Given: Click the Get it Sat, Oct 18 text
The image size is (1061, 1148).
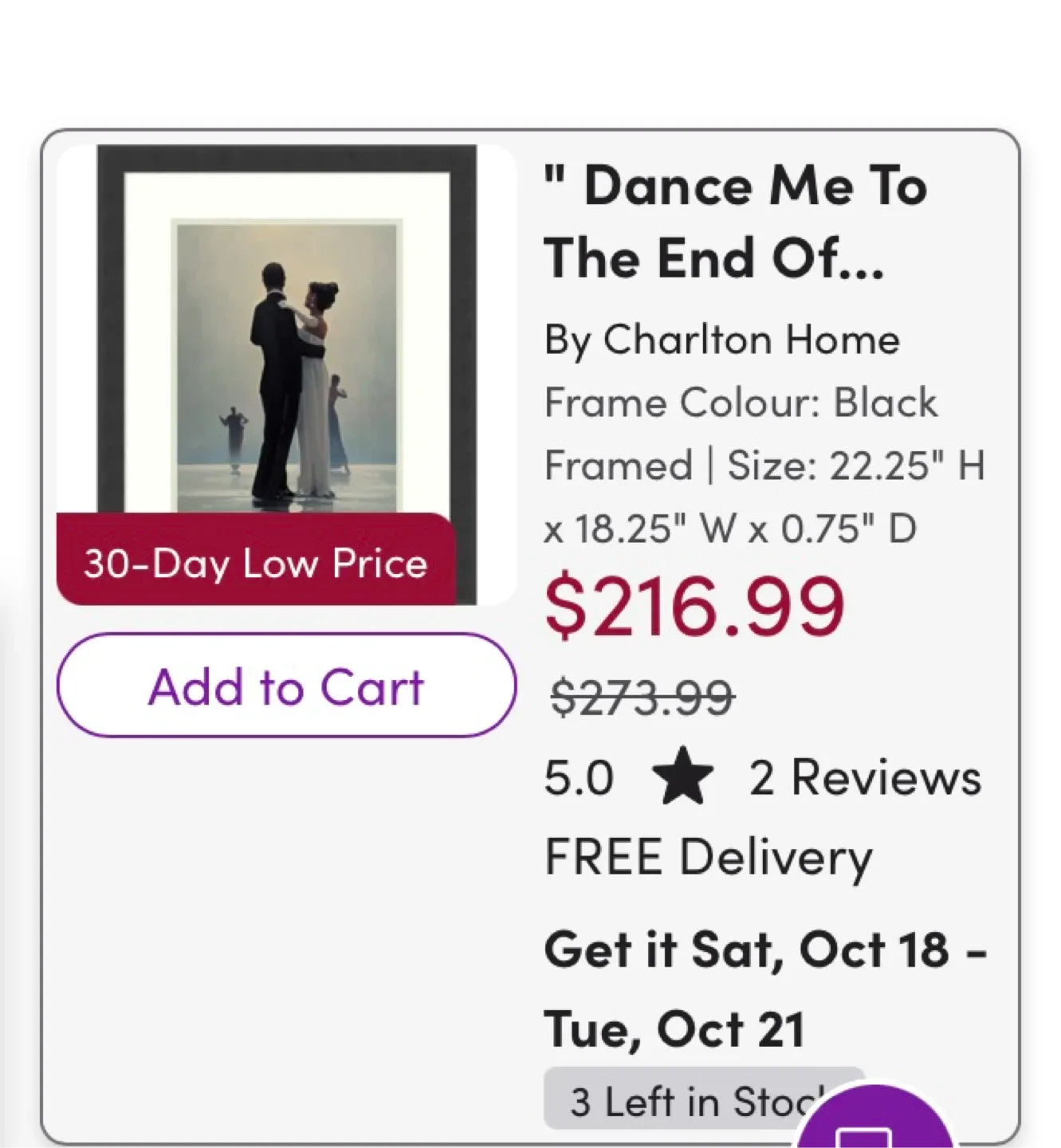Looking at the screenshot, I should 765,950.
